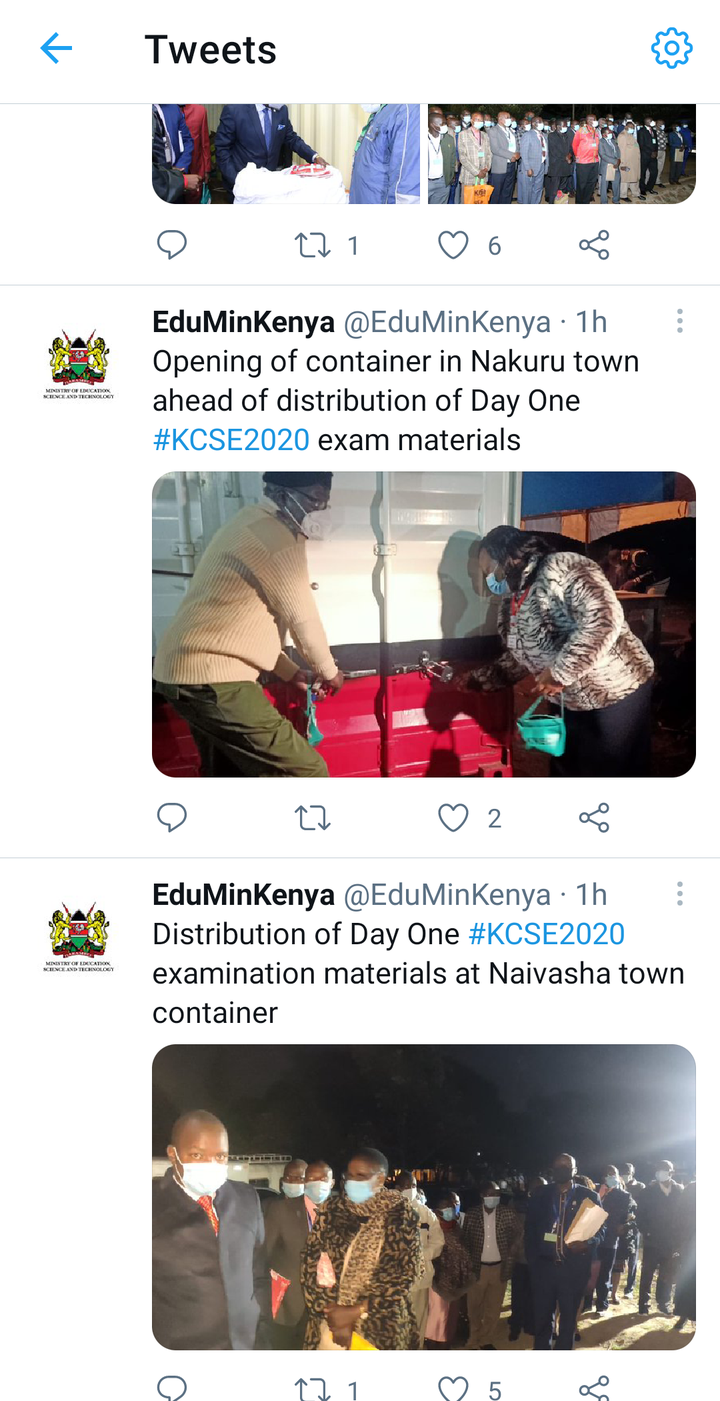Open EduMinKenya profile name on Naivasha tweet
The height and width of the screenshot is (1401, 720).
[243, 895]
